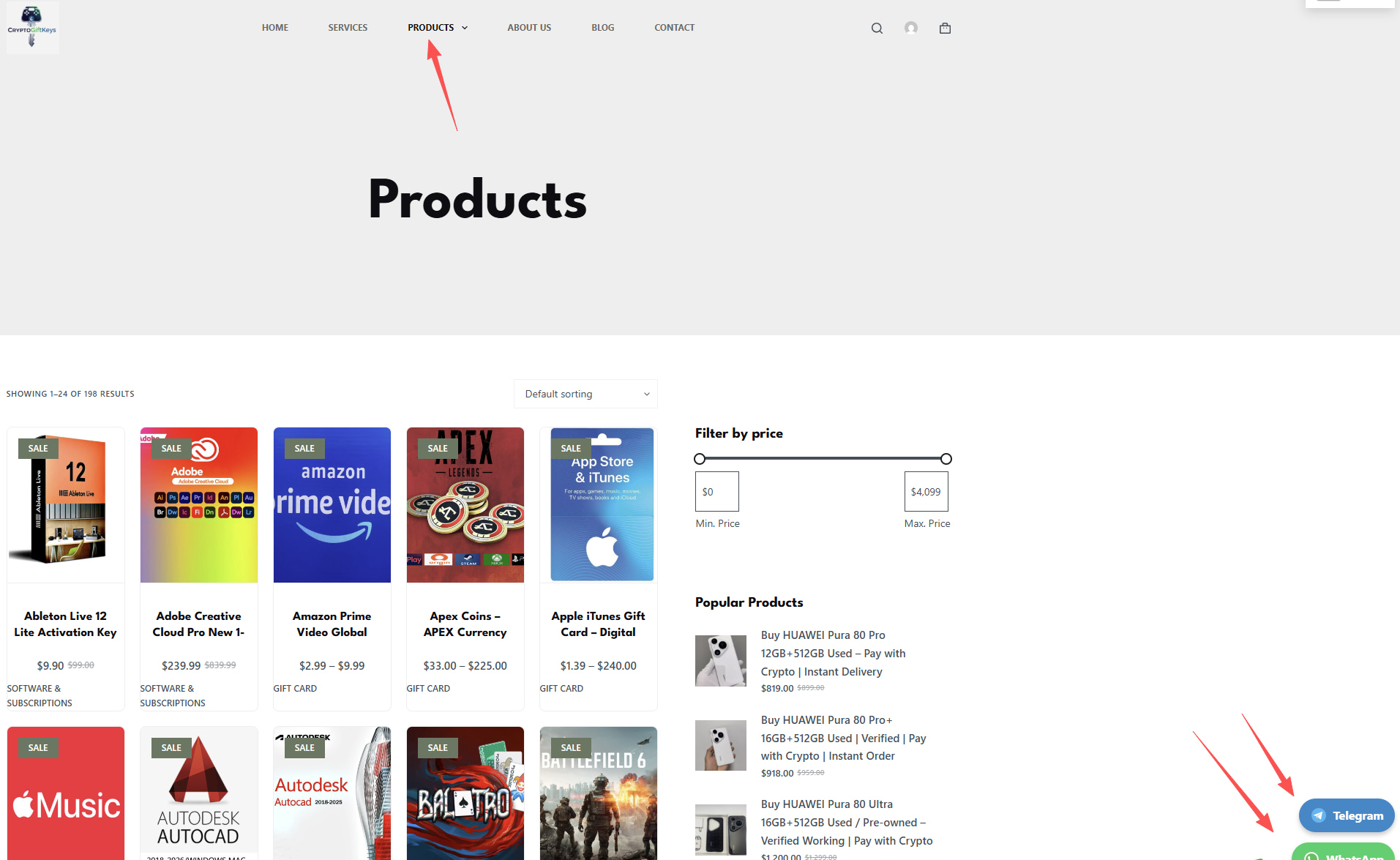
Task: Click the Min. Price $0 input field
Action: (x=717, y=492)
